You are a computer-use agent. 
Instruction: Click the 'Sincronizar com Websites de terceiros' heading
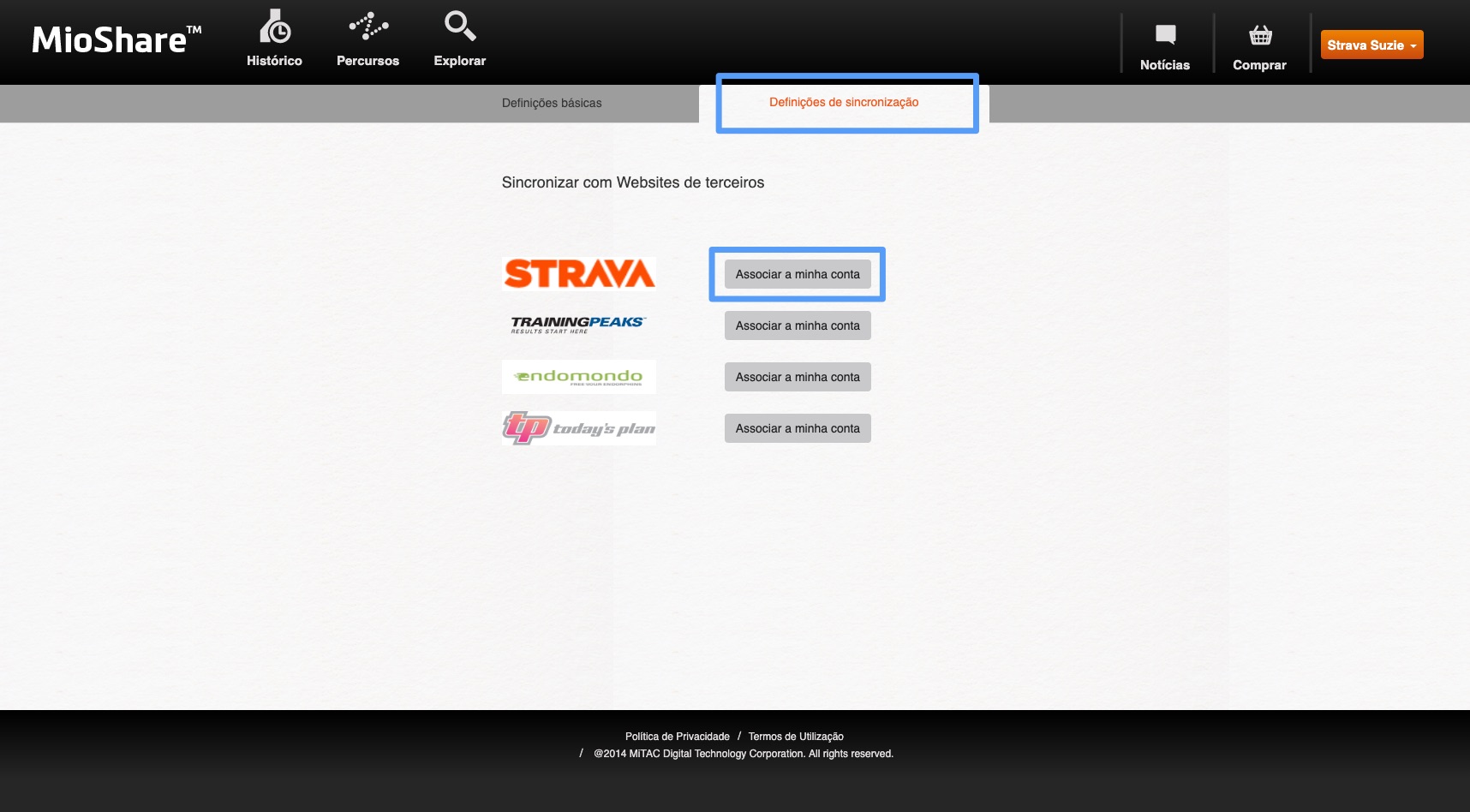[x=633, y=182]
